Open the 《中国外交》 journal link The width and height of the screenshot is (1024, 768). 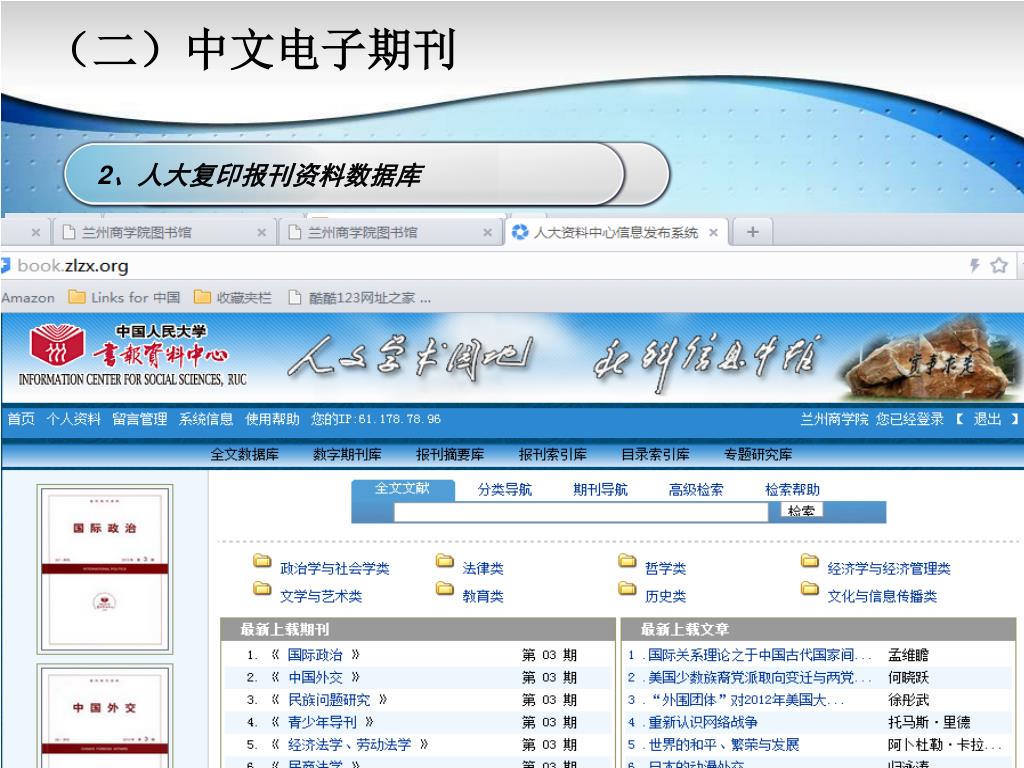(315, 677)
